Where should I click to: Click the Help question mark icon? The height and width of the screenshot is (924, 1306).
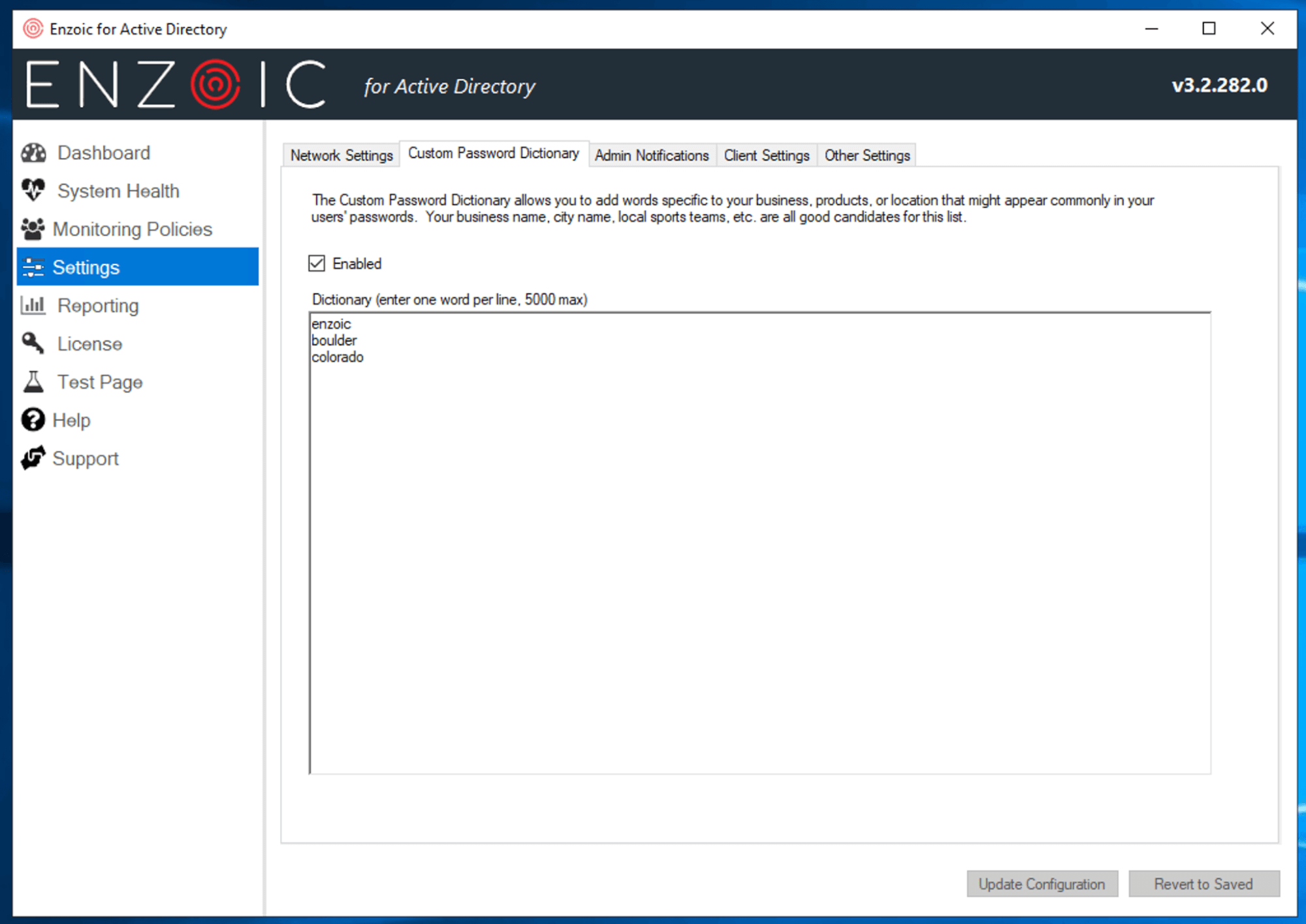coord(33,420)
